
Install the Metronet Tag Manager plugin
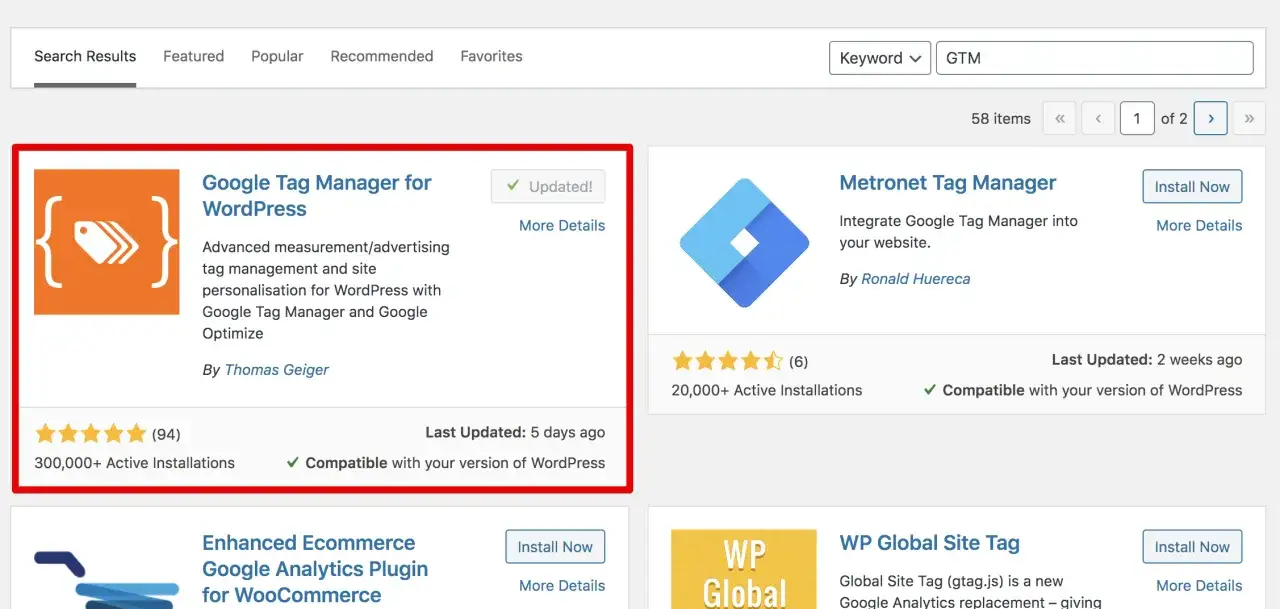pyautogui.click(x=1192, y=186)
